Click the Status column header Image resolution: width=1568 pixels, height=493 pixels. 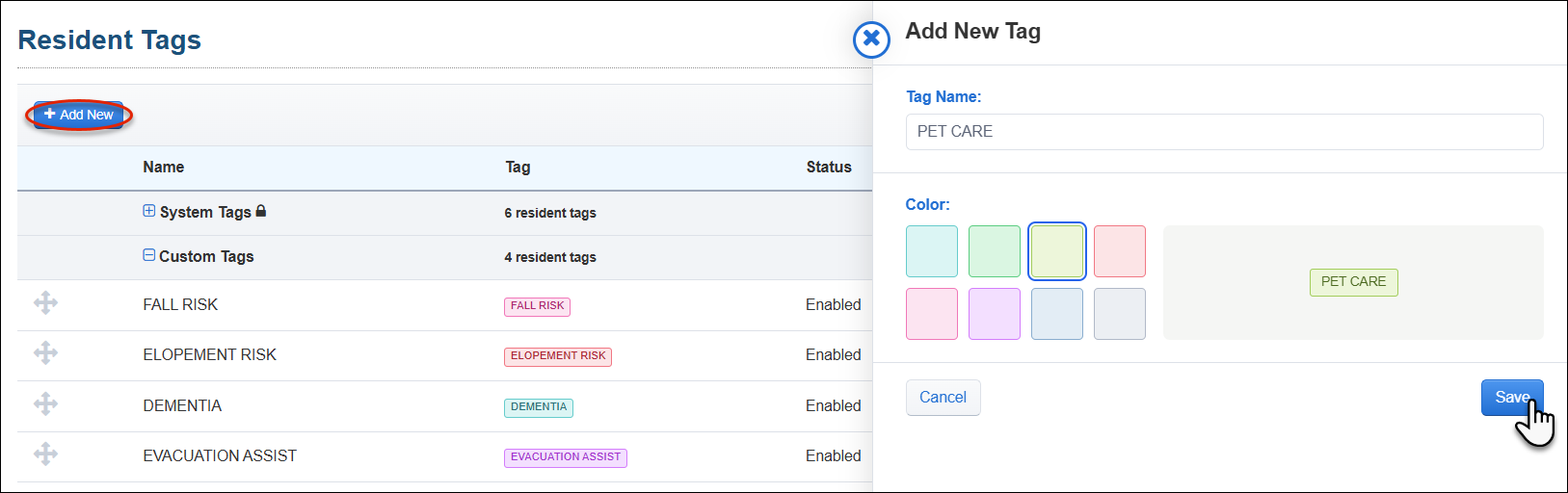point(829,167)
